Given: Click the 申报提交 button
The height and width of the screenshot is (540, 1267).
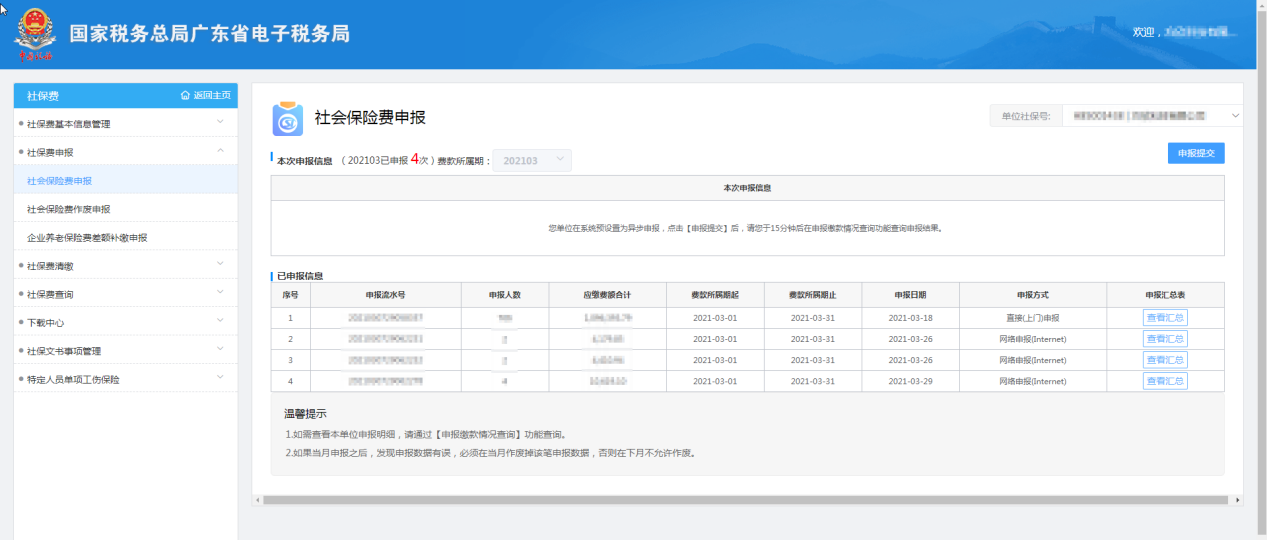Looking at the screenshot, I should coord(1196,153).
